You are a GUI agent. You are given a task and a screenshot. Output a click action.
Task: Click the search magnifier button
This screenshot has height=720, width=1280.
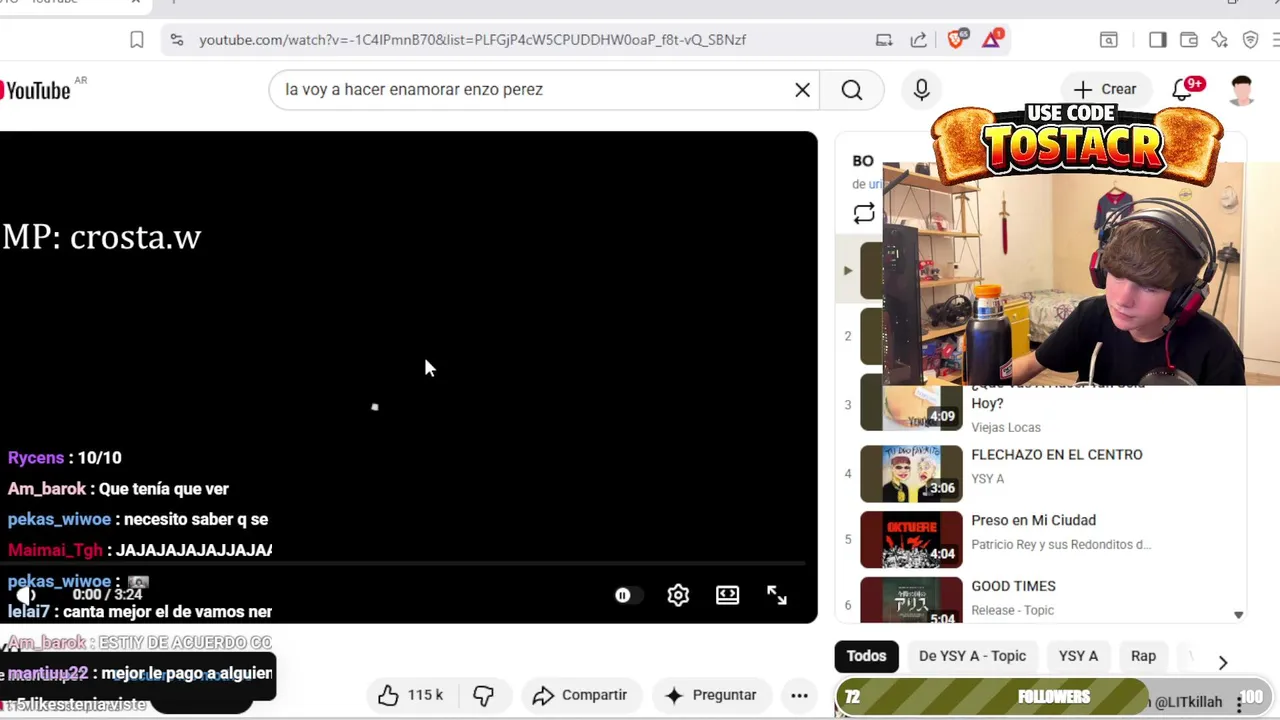tap(852, 90)
